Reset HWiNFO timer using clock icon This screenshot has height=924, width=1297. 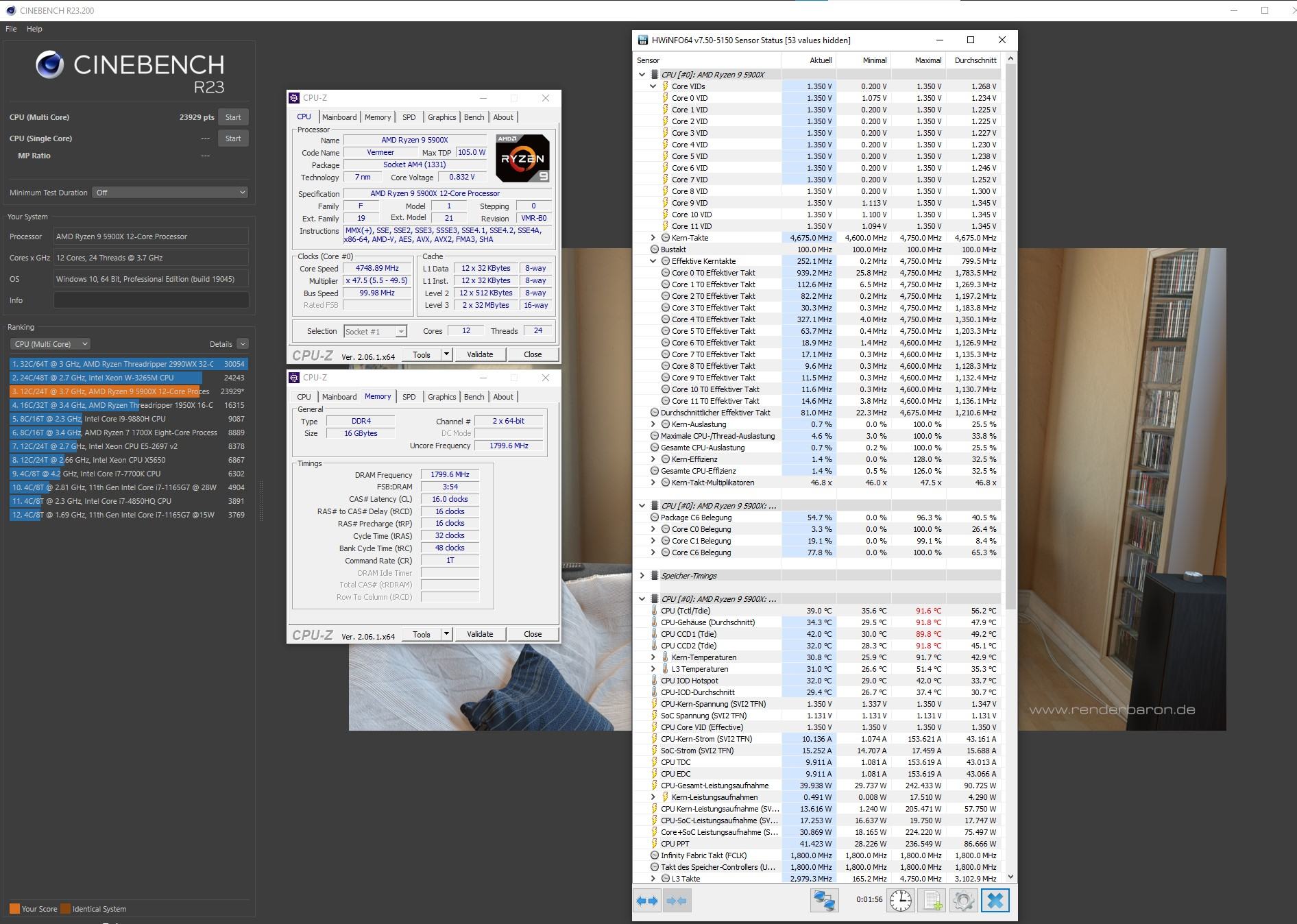pos(901,901)
